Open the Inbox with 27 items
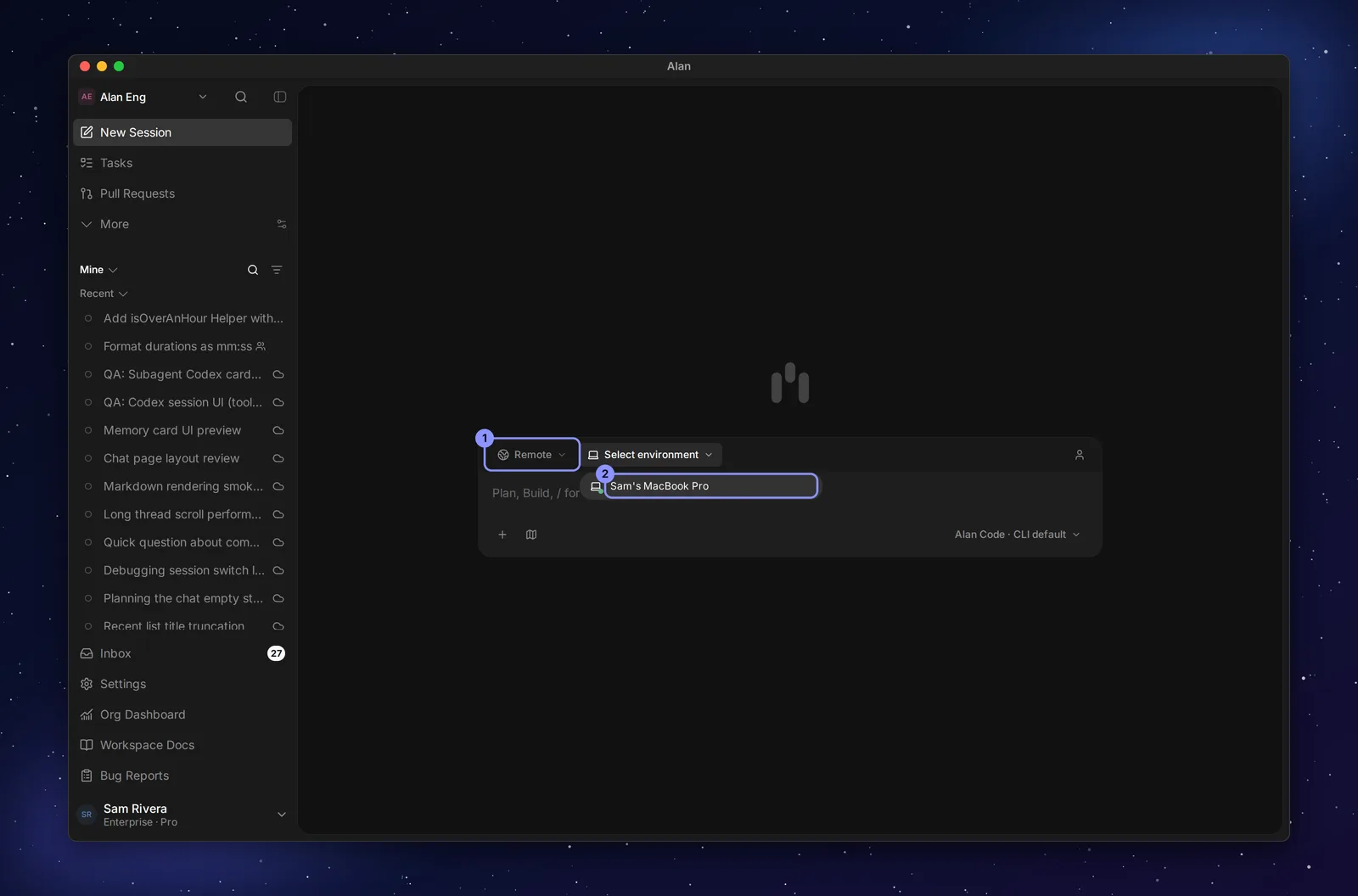The height and width of the screenshot is (896, 1358). coord(182,653)
